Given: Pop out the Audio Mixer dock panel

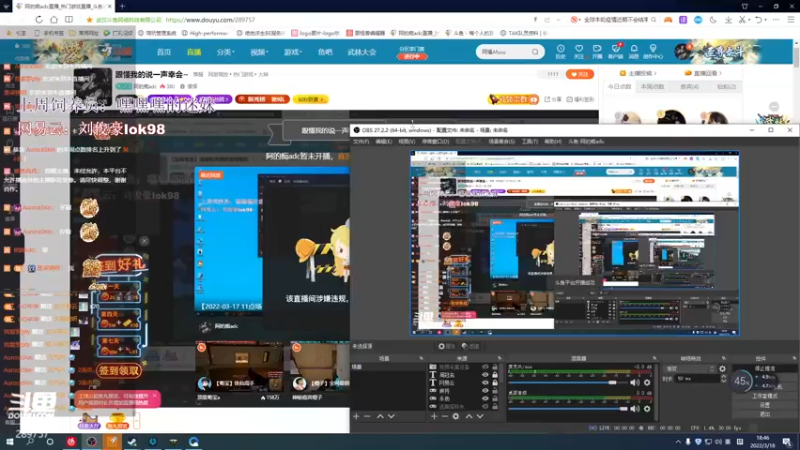Looking at the screenshot, I should 654,358.
